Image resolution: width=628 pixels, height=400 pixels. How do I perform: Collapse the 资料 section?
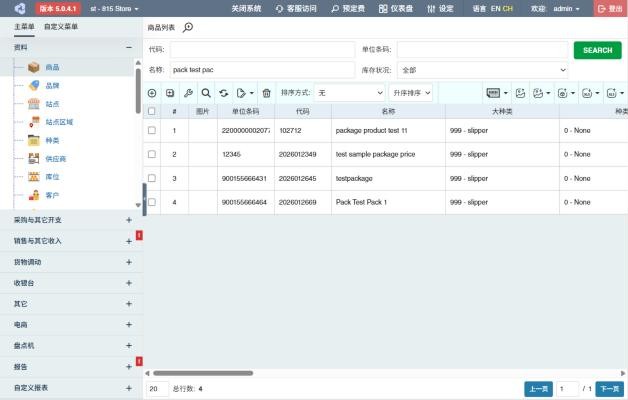point(129,47)
